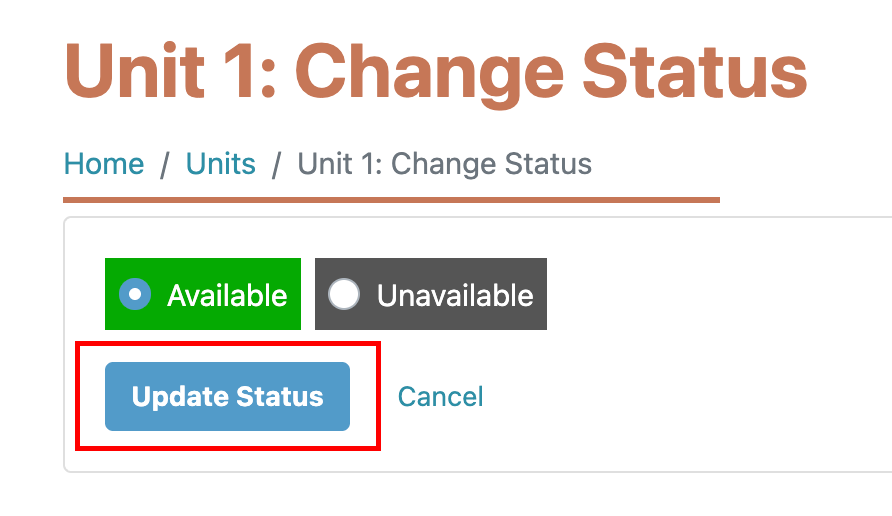Keep Unit 1 marked as Available
The width and height of the screenshot is (892, 516).
[135, 294]
